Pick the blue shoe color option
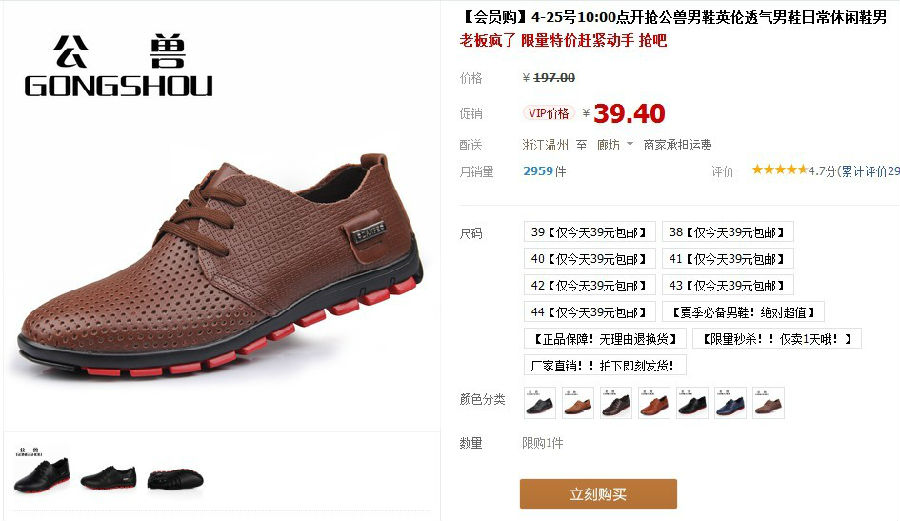This screenshot has width=900, height=521. click(x=731, y=403)
